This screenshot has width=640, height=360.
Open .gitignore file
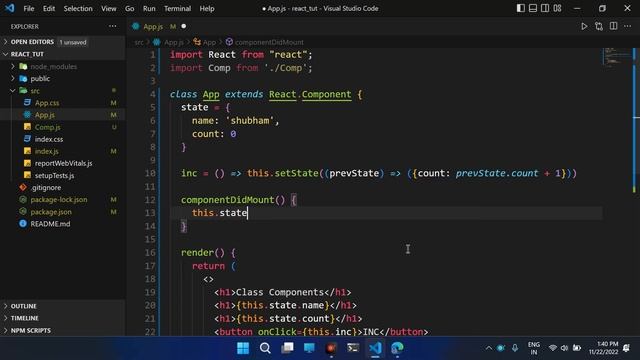tap(45, 187)
